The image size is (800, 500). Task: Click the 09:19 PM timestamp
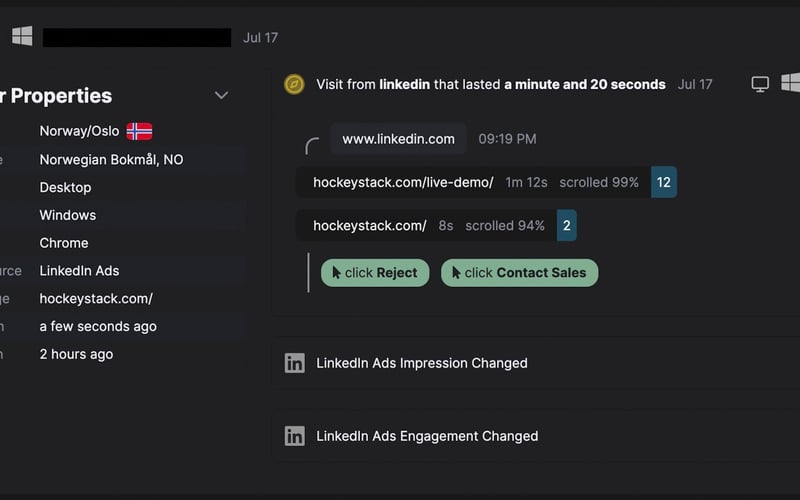pyautogui.click(x=507, y=139)
